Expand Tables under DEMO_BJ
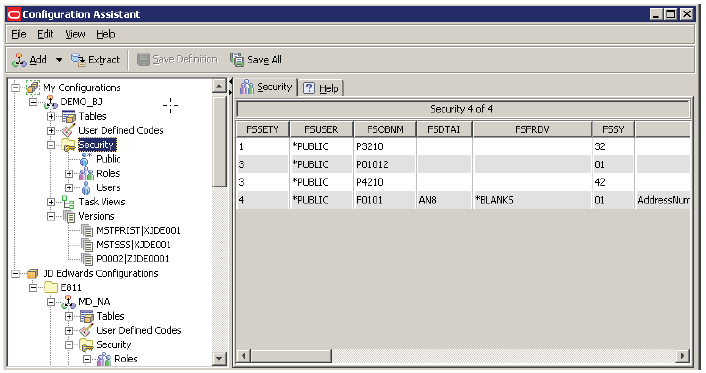This screenshot has height=373, width=706. tap(51, 116)
